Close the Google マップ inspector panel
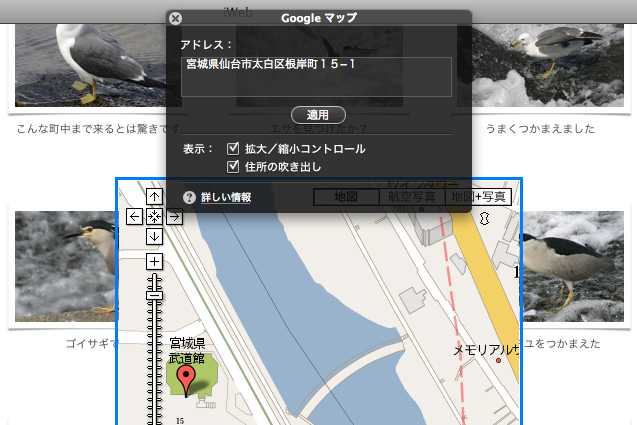The width and height of the screenshot is (637, 425). 176,18
